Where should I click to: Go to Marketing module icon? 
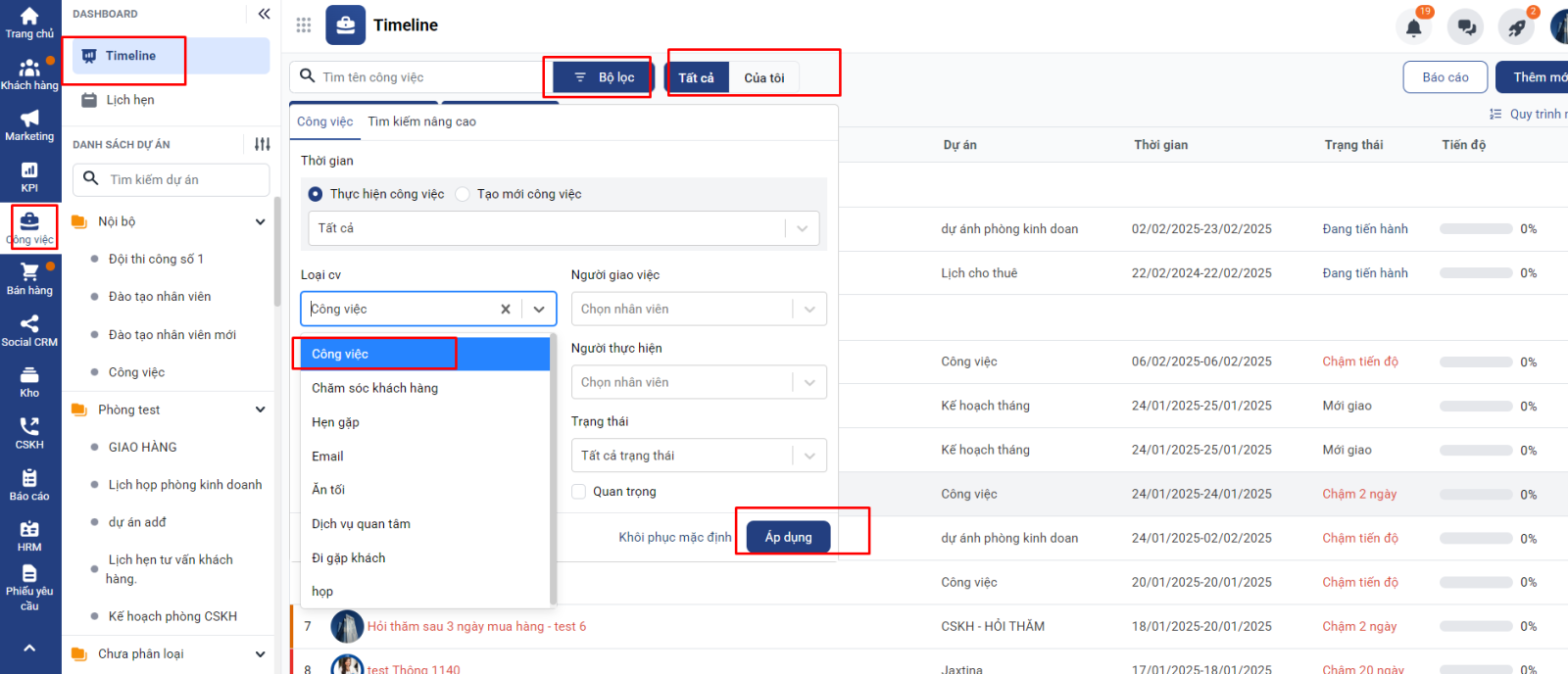click(29, 125)
